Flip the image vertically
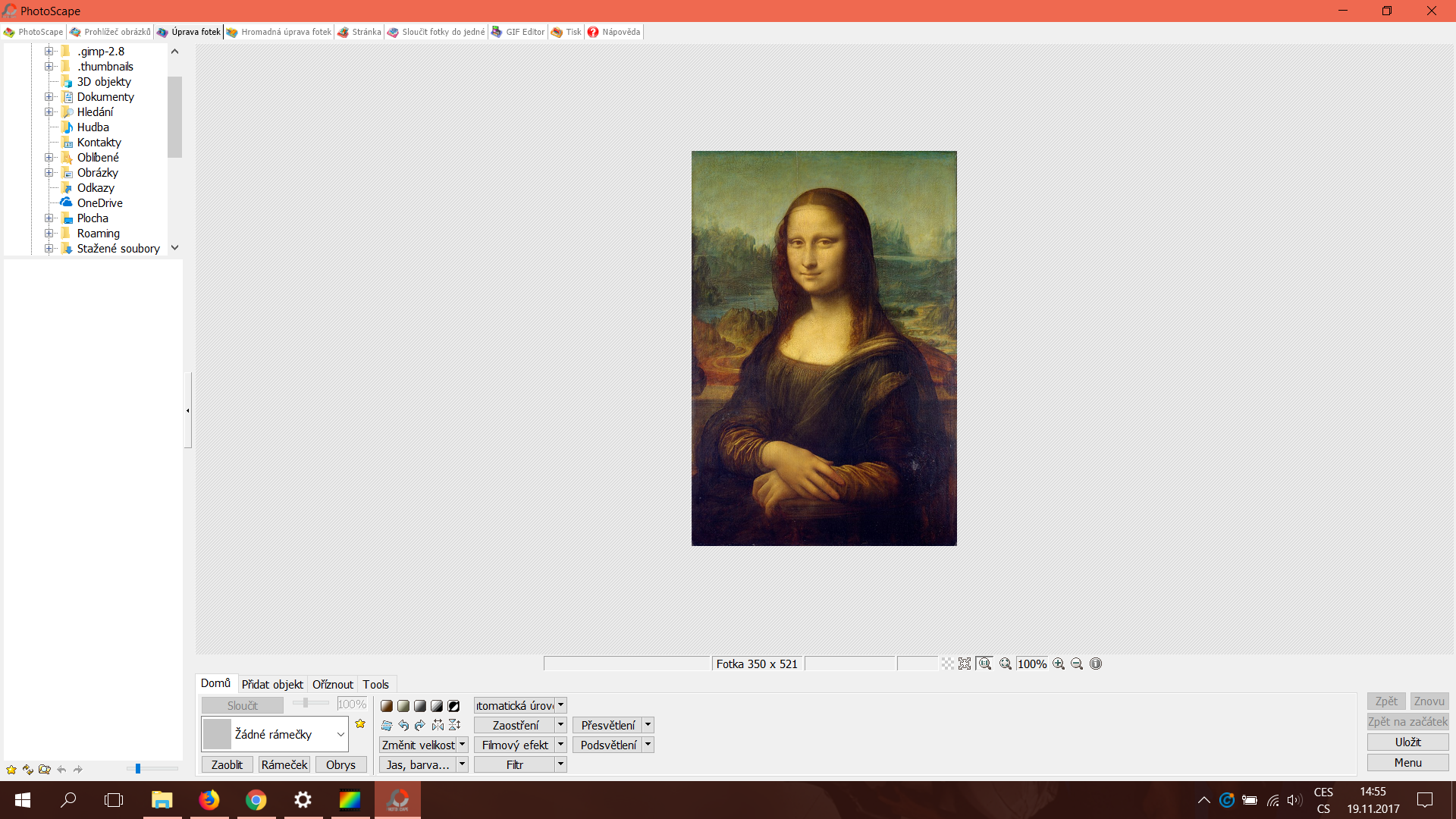Screen dimensions: 1456x819 [454, 726]
